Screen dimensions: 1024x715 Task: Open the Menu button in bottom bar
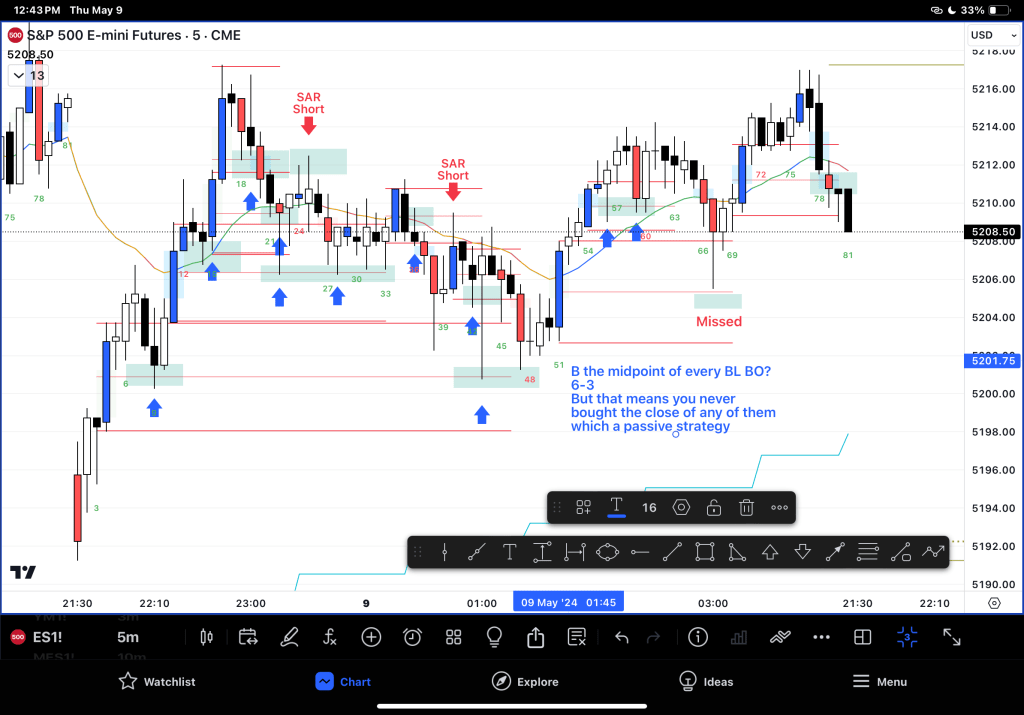pyautogui.click(x=879, y=681)
